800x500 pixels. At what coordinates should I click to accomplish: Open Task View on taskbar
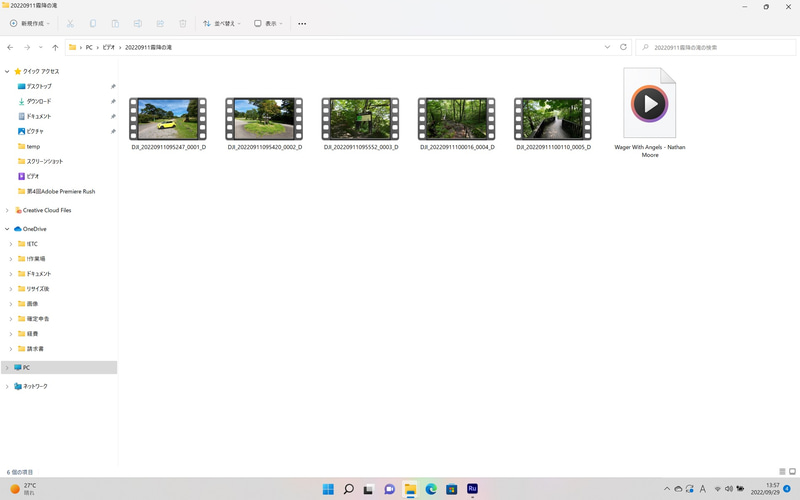click(368, 489)
